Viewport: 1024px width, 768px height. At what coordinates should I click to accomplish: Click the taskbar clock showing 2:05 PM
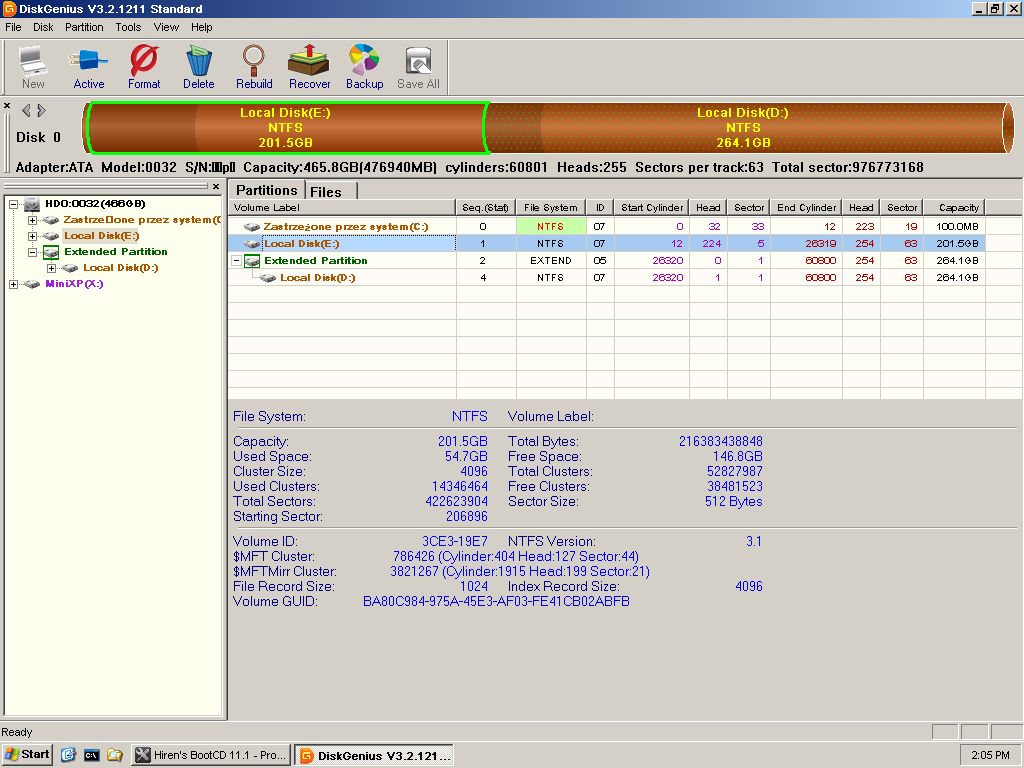point(990,755)
